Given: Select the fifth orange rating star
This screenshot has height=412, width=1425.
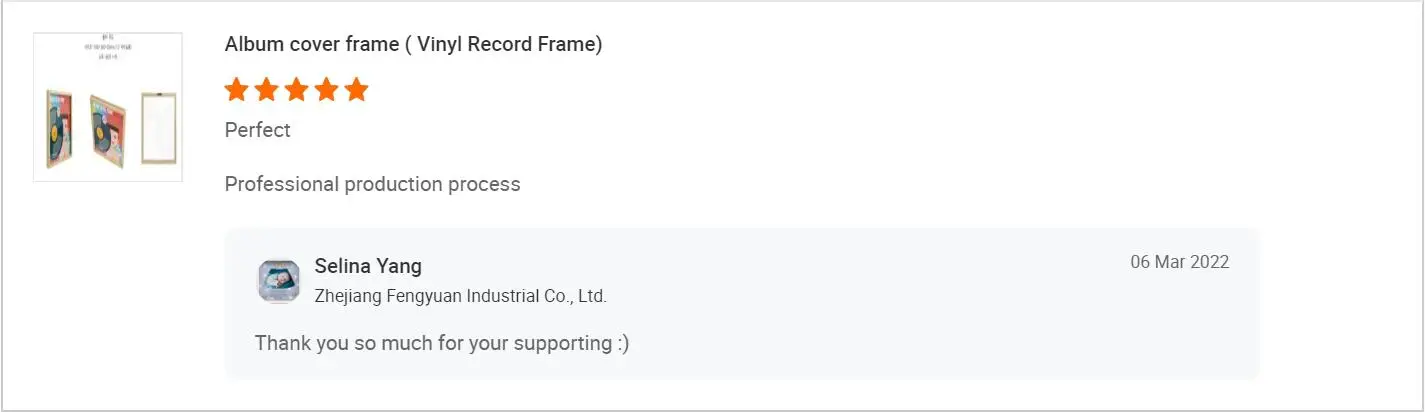Looking at the screenshot, I should point(356,90).
